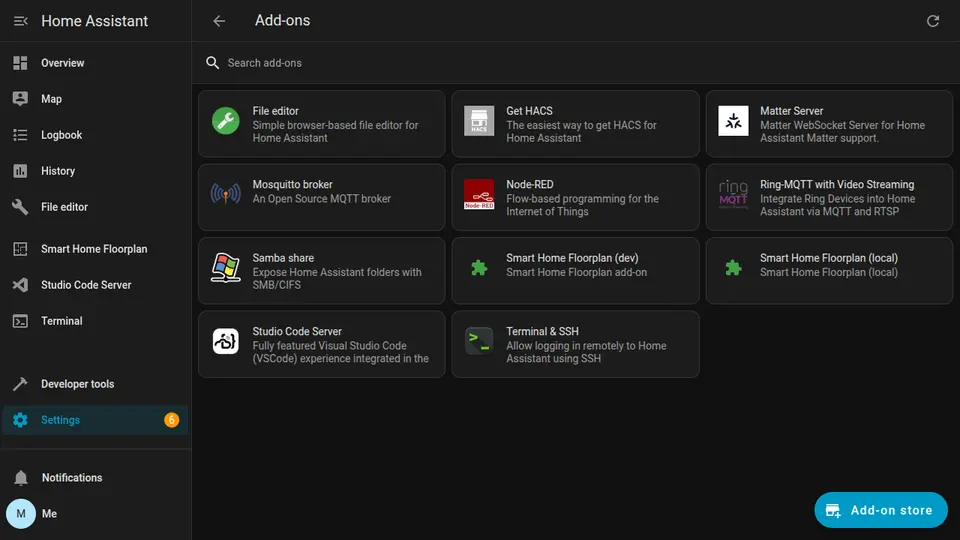Click the Studio Code Server sidebar icon
The height and width of the screenshot is (540, 960).
click(20, 285)
